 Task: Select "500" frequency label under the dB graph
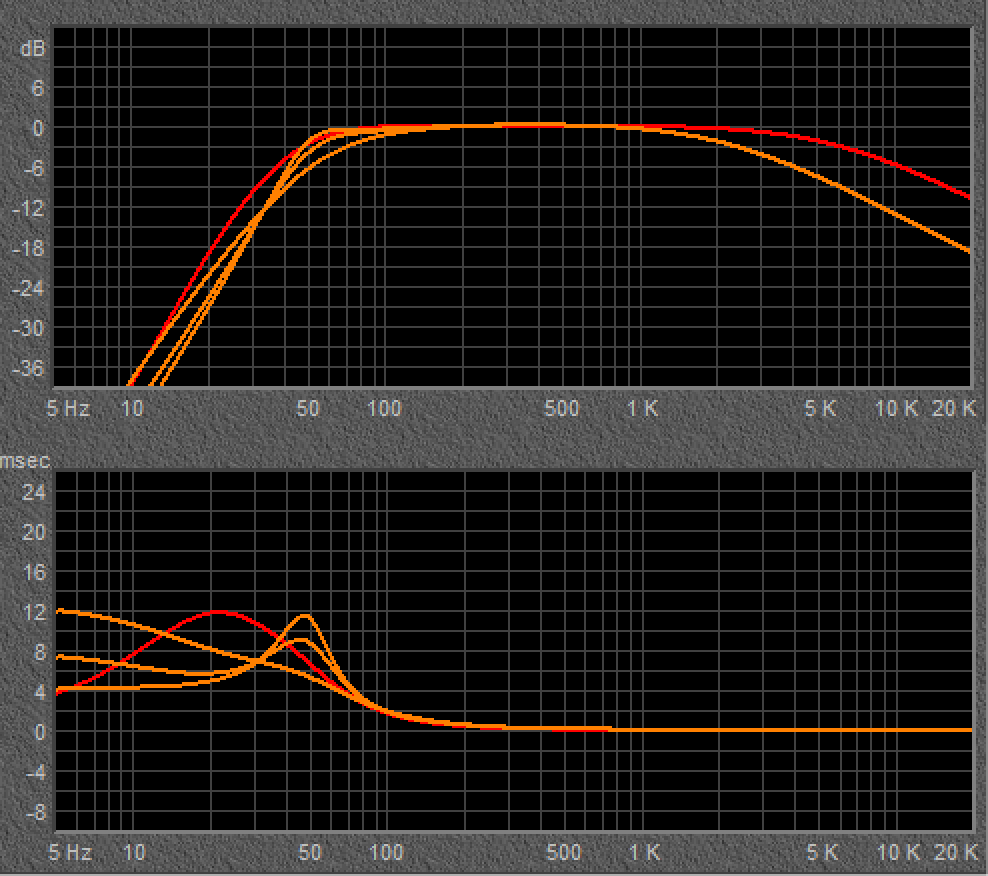pyautogui.click(x=561, y=409)
